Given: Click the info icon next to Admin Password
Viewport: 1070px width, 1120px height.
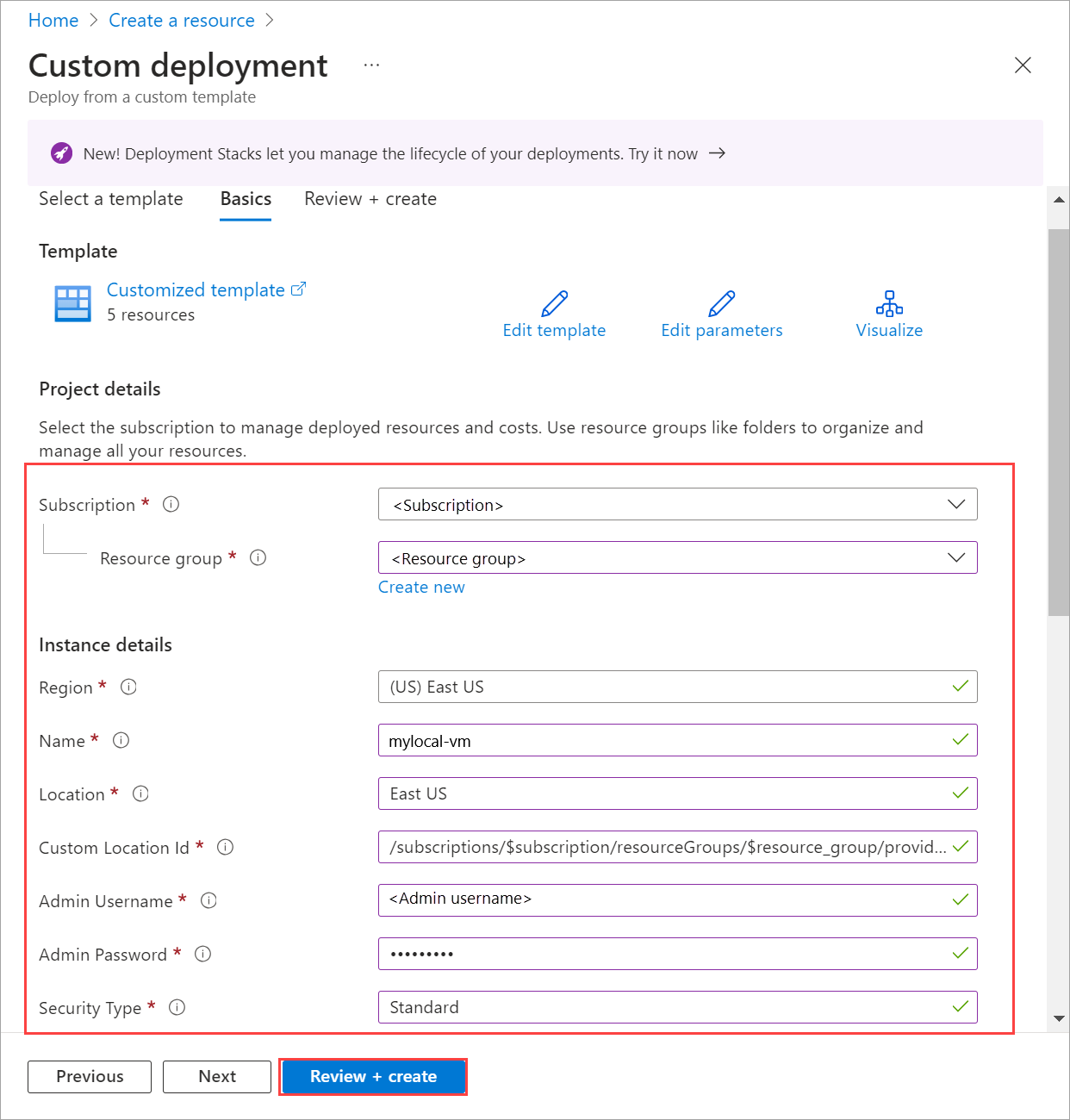Looking at the screenshot, I should pyautogui.click(x=202, y=954).
